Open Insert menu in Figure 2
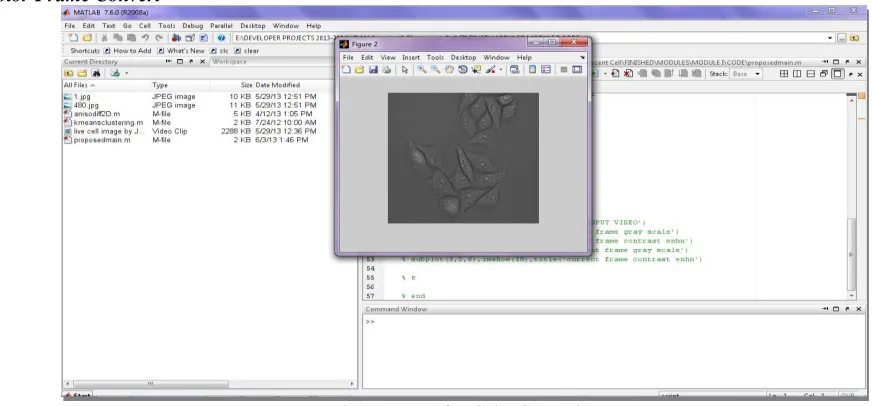This screenshot has height=406, width=872. click(411, 57)
